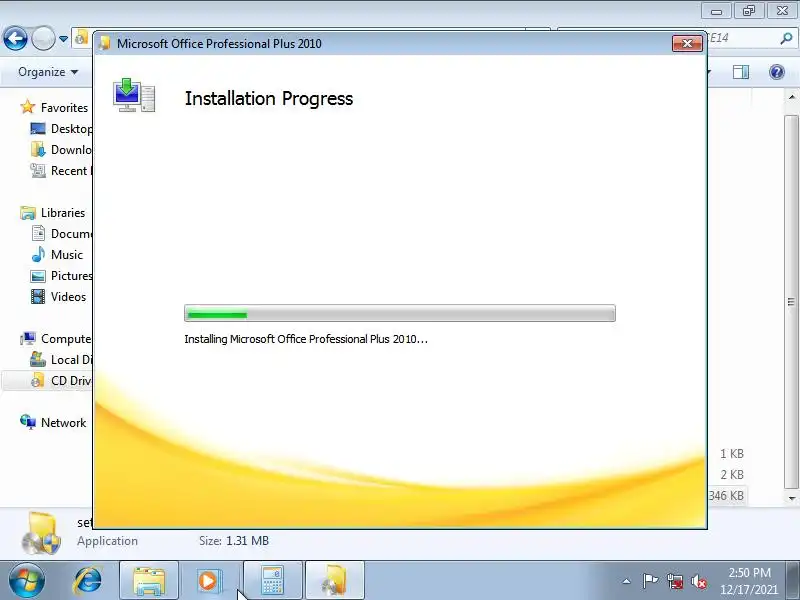The width and height of the screenshot is (800, 600).
Task: Click the "Installation Progress" heading
Action: pyautogui.click(x=268, y=98)
